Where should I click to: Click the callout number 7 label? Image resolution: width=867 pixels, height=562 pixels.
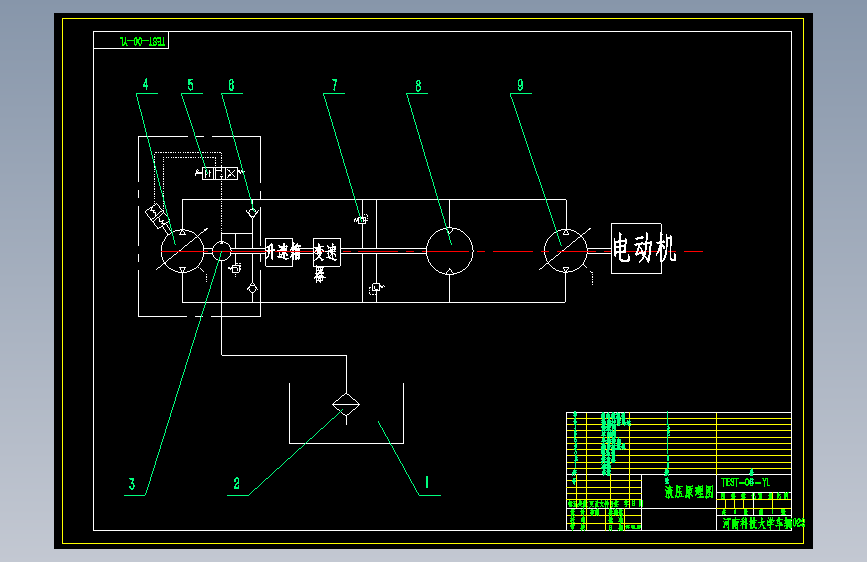(x=334, y=85)
